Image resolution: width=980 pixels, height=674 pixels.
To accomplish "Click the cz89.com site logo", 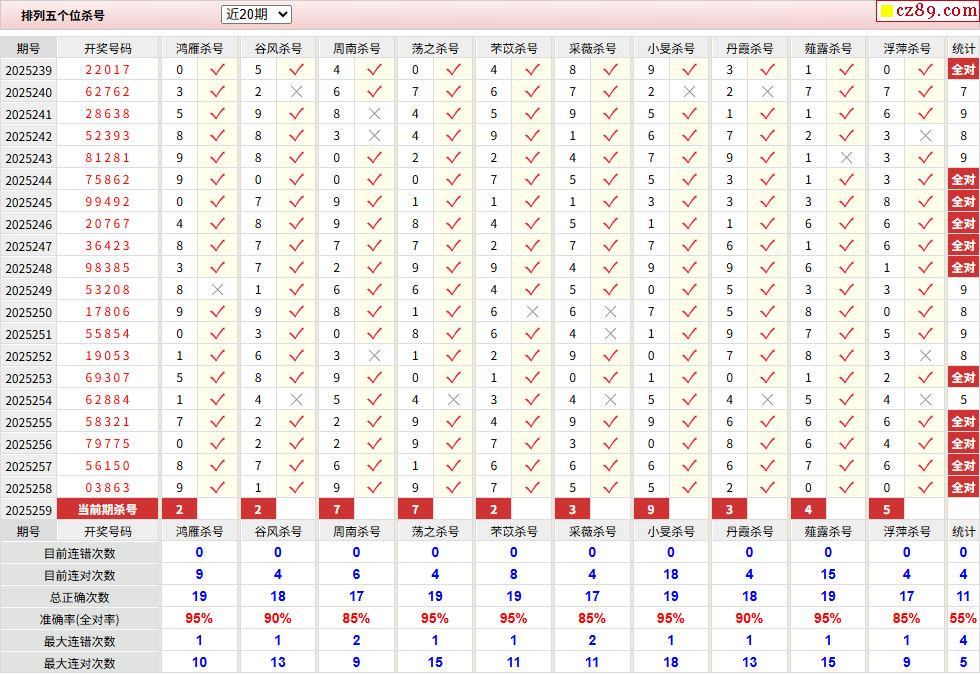I will point(928,11).
